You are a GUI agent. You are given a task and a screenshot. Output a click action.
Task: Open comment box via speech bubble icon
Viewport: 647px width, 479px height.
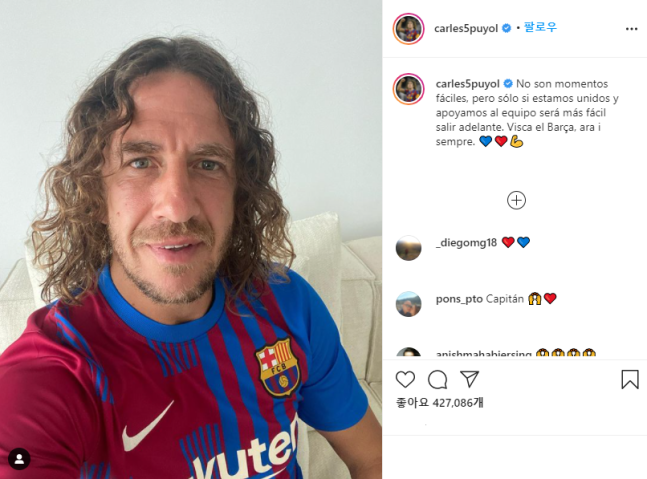pyautogui.click(x=437, y=380)
